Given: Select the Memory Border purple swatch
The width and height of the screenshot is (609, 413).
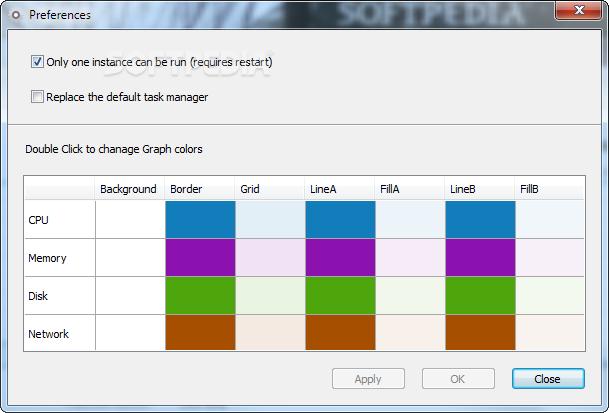Looking at the screenshot, I should [x=200, y=258].
